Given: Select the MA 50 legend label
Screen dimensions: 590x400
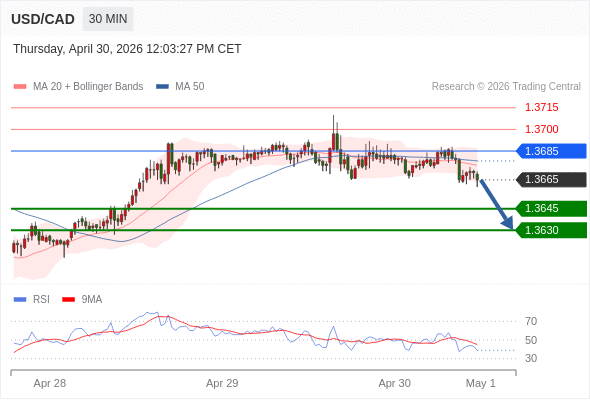Looking at the screenshot, I should (190, 87).
